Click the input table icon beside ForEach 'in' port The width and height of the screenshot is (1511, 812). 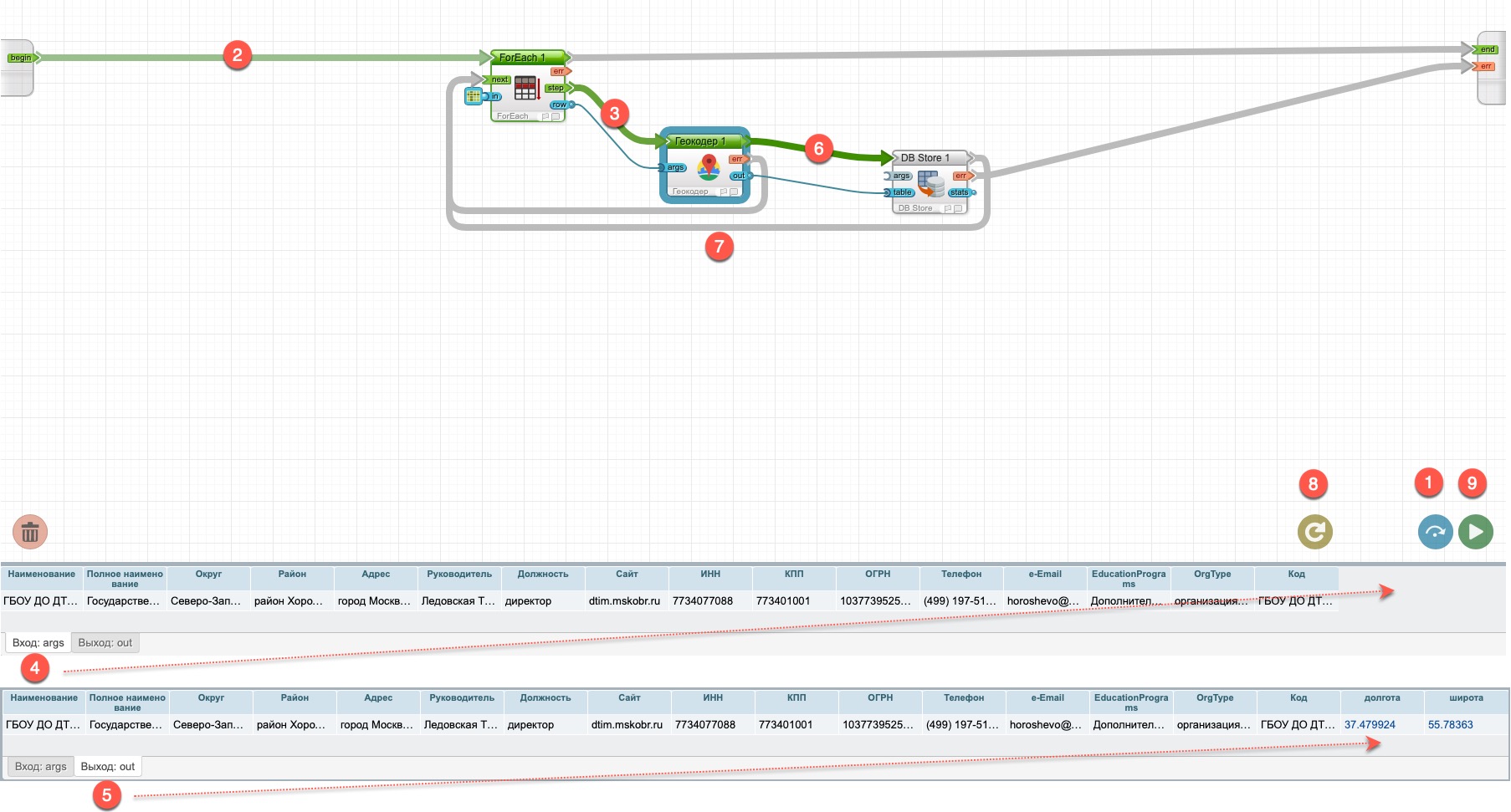(473, 96)
